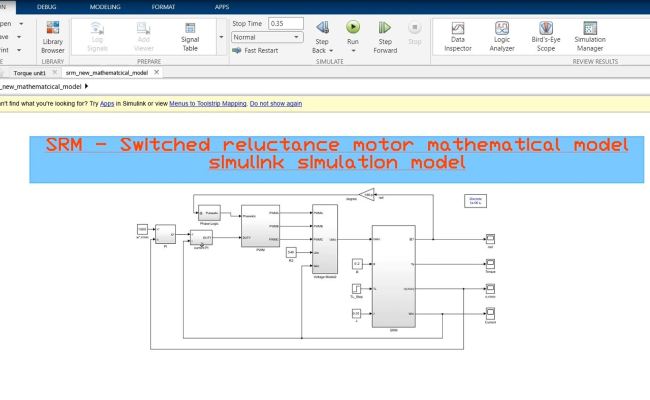Select the 540 constant block R2
The image size is (650, 400).
click(291, 252)
